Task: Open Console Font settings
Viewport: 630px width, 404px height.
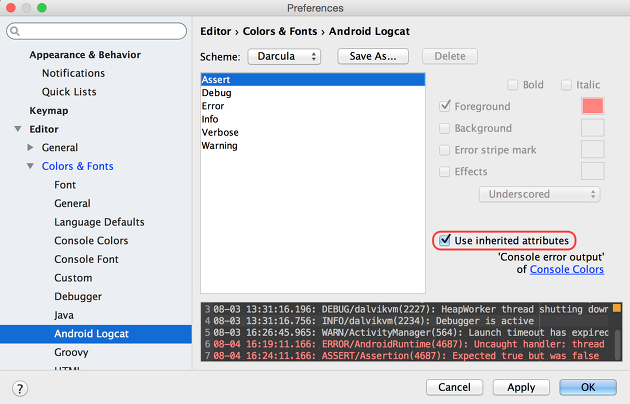Action: [86, 259]
